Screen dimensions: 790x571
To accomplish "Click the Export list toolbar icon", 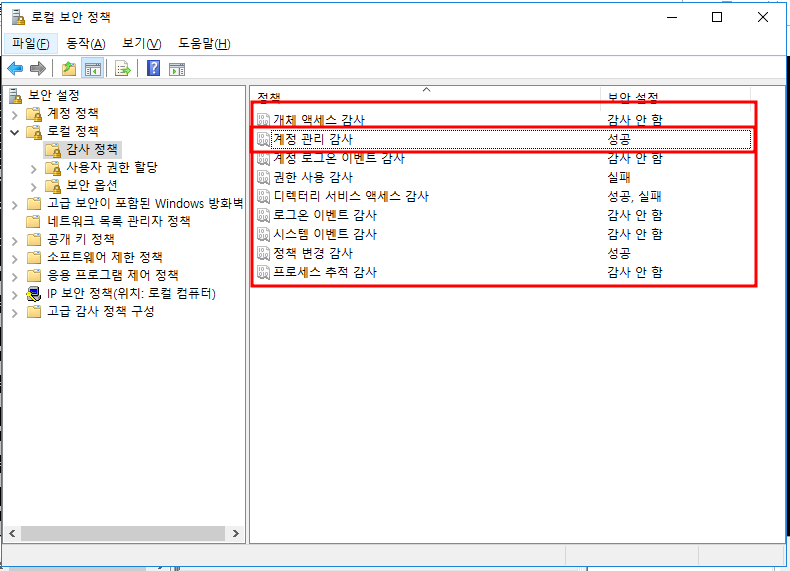I will click(122, 69).
